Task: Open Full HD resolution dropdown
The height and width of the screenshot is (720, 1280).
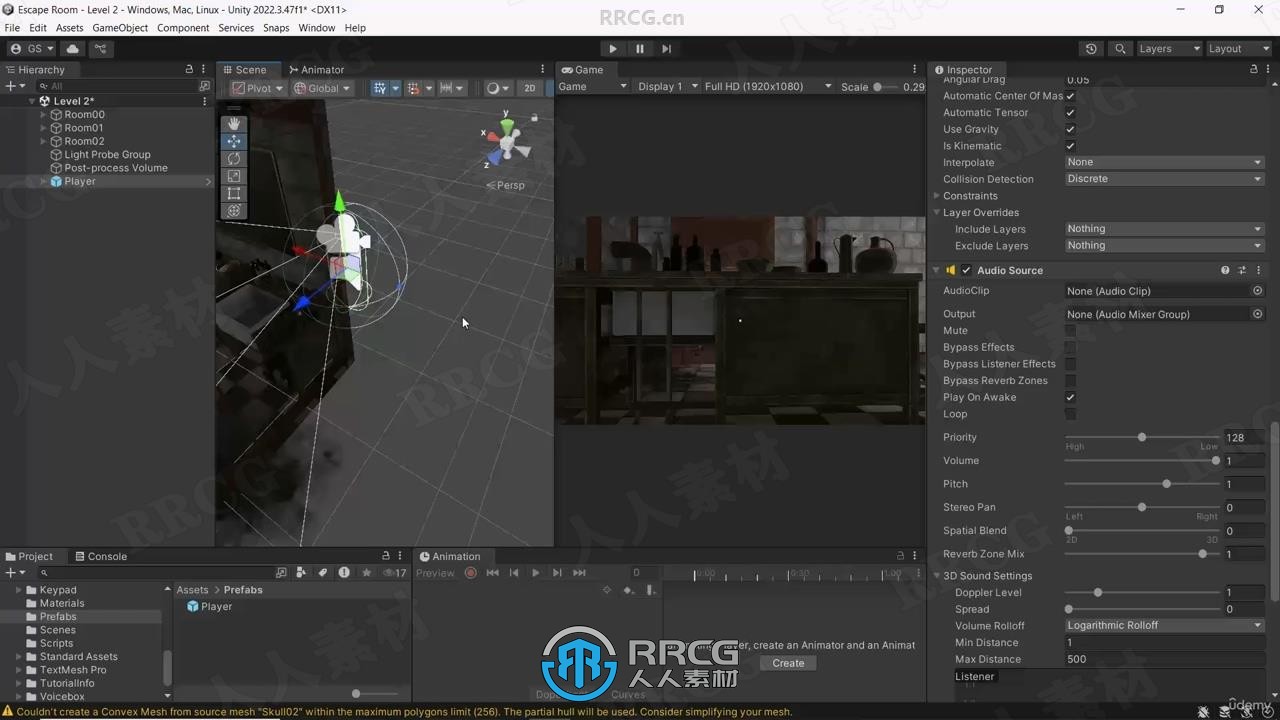Action: click(x=767, y=87)
